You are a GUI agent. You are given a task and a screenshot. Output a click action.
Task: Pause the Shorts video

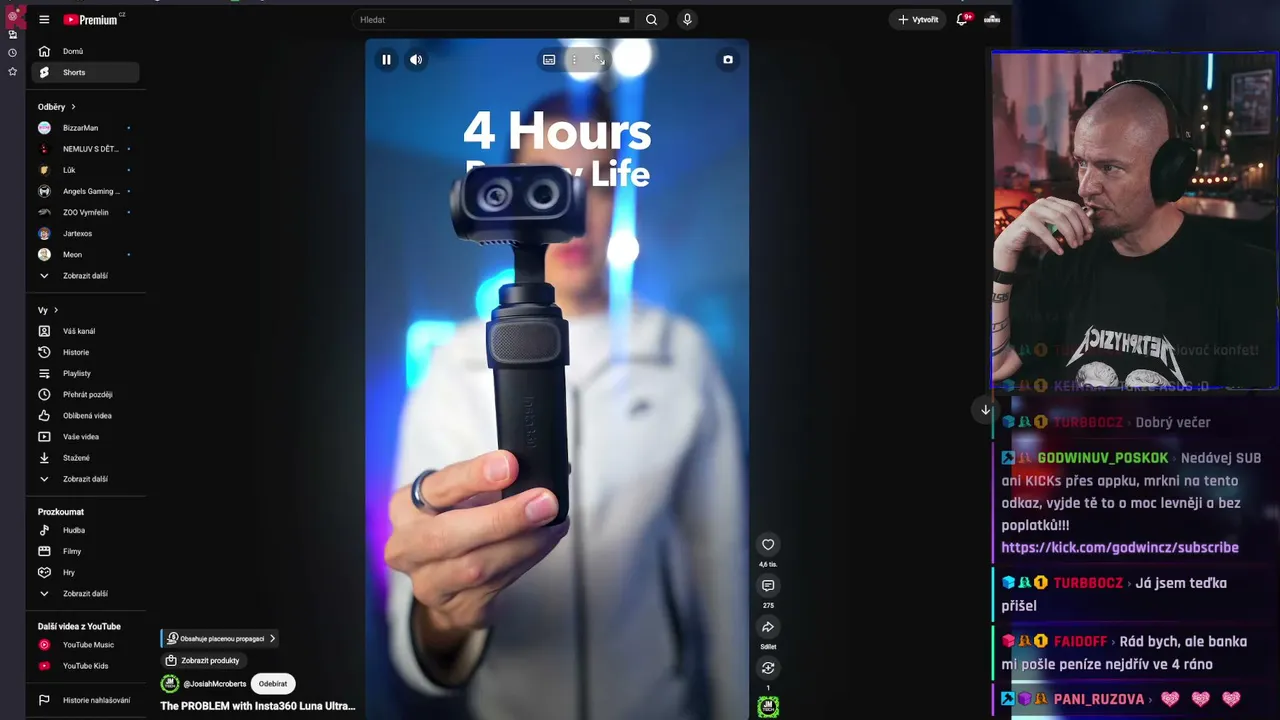pyautogui.click(x=386, y=60)
